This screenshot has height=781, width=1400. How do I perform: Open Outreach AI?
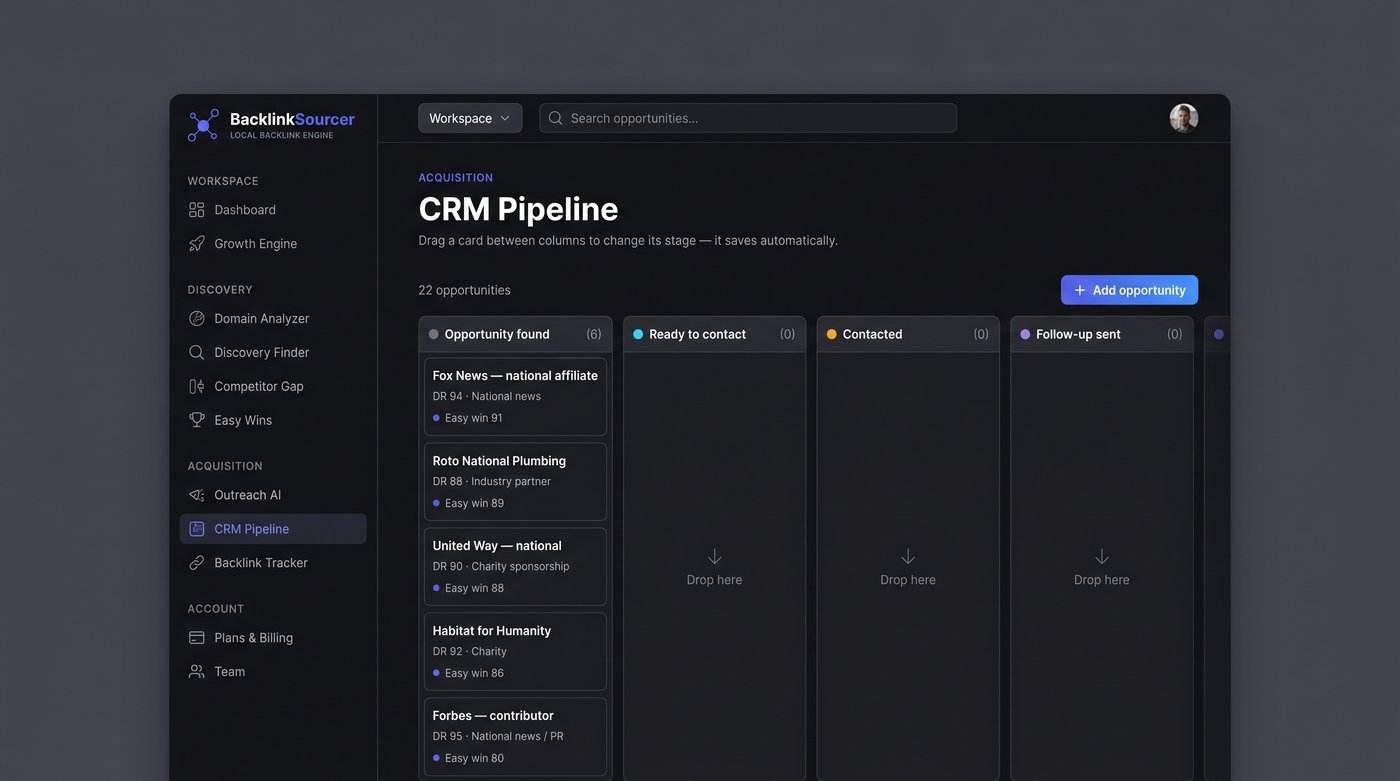(273, 496)
